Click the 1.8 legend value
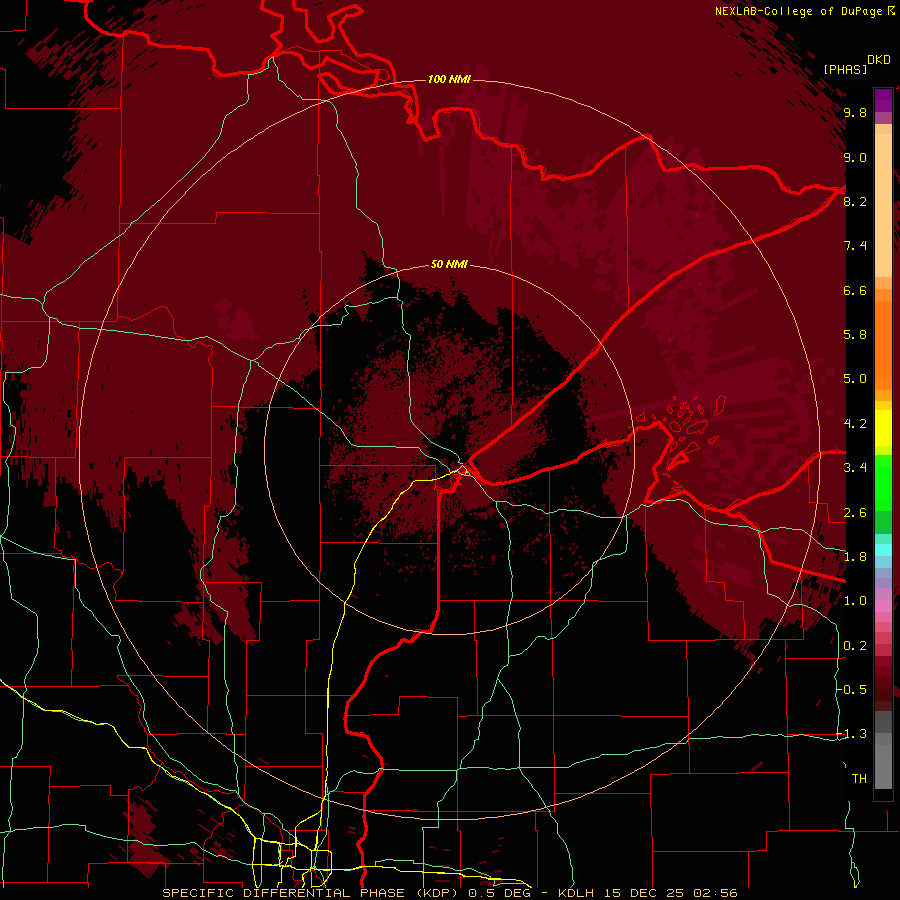 coord(855,557)
